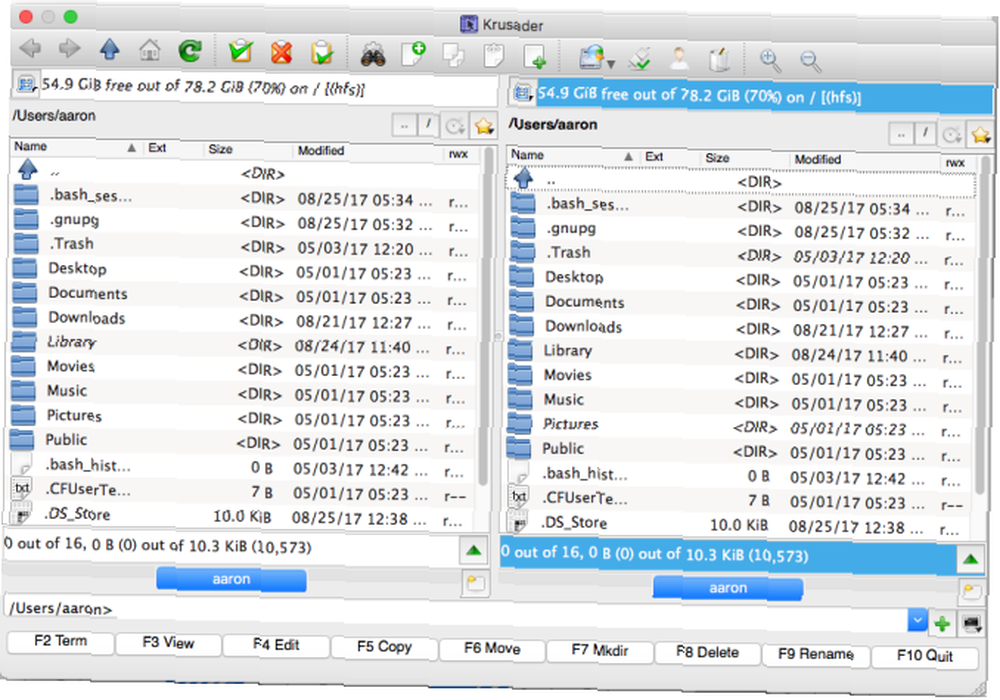The width and height of the screenshot is (1000, 700).
Task: Click the blue up-directory arrow in toolbar
Action: pos(110,49)
